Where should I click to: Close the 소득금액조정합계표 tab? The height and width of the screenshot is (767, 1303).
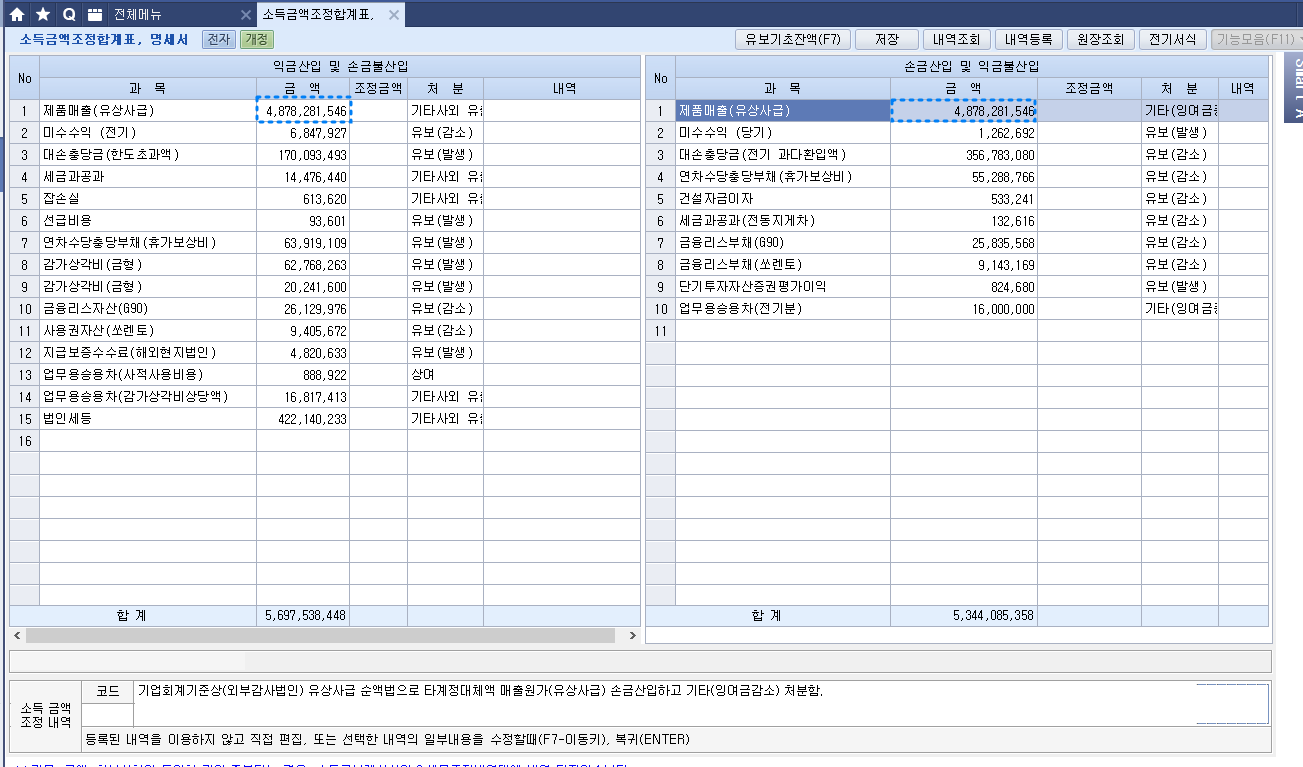click(x=395, y=16)
